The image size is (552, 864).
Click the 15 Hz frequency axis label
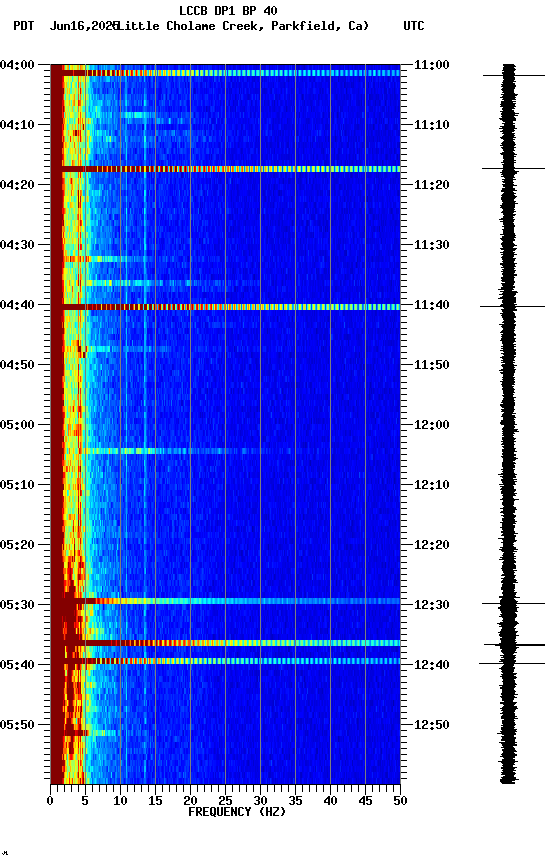click(155, 801)
